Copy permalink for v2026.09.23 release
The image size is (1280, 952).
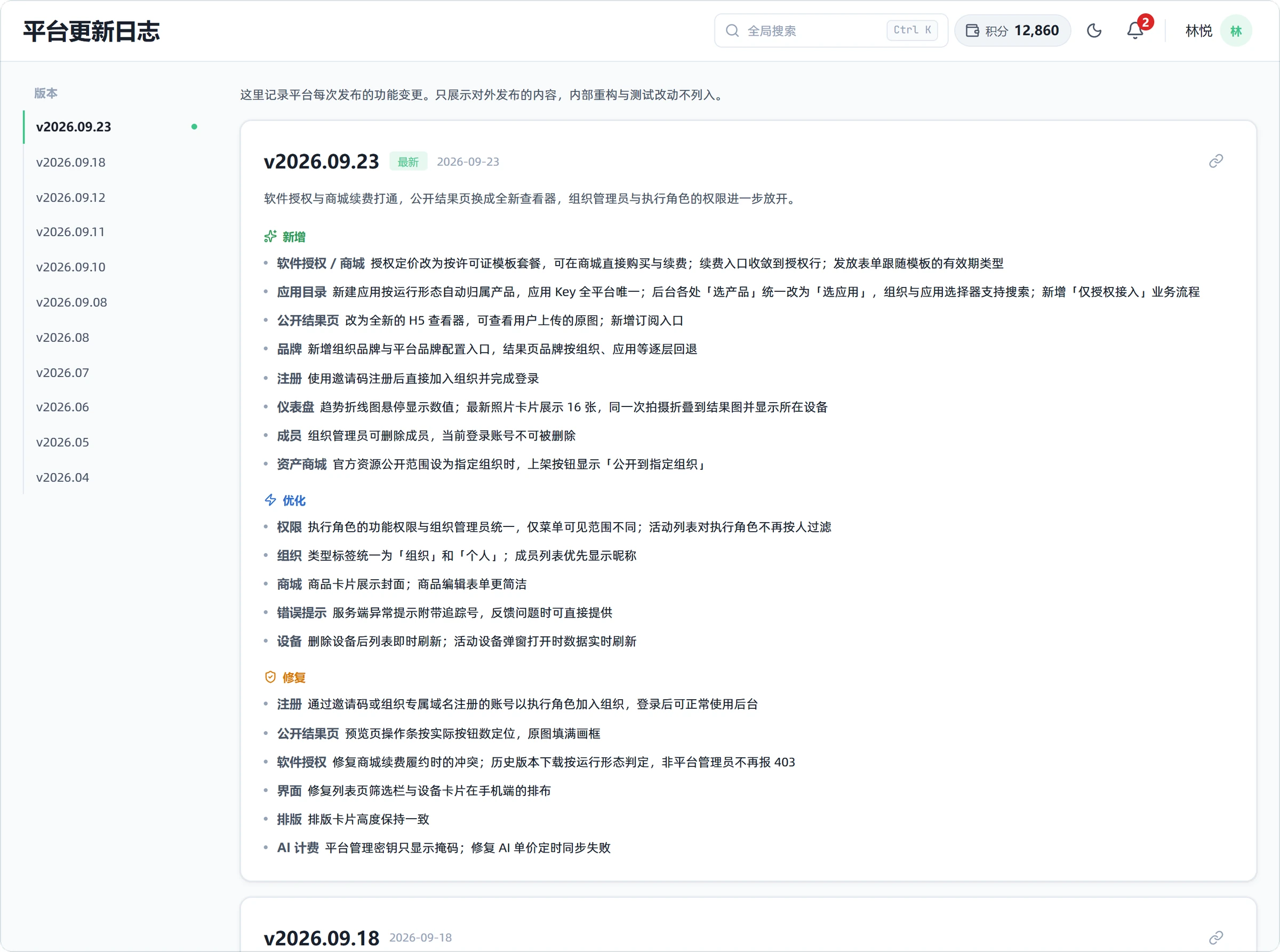pos(1216,162)
